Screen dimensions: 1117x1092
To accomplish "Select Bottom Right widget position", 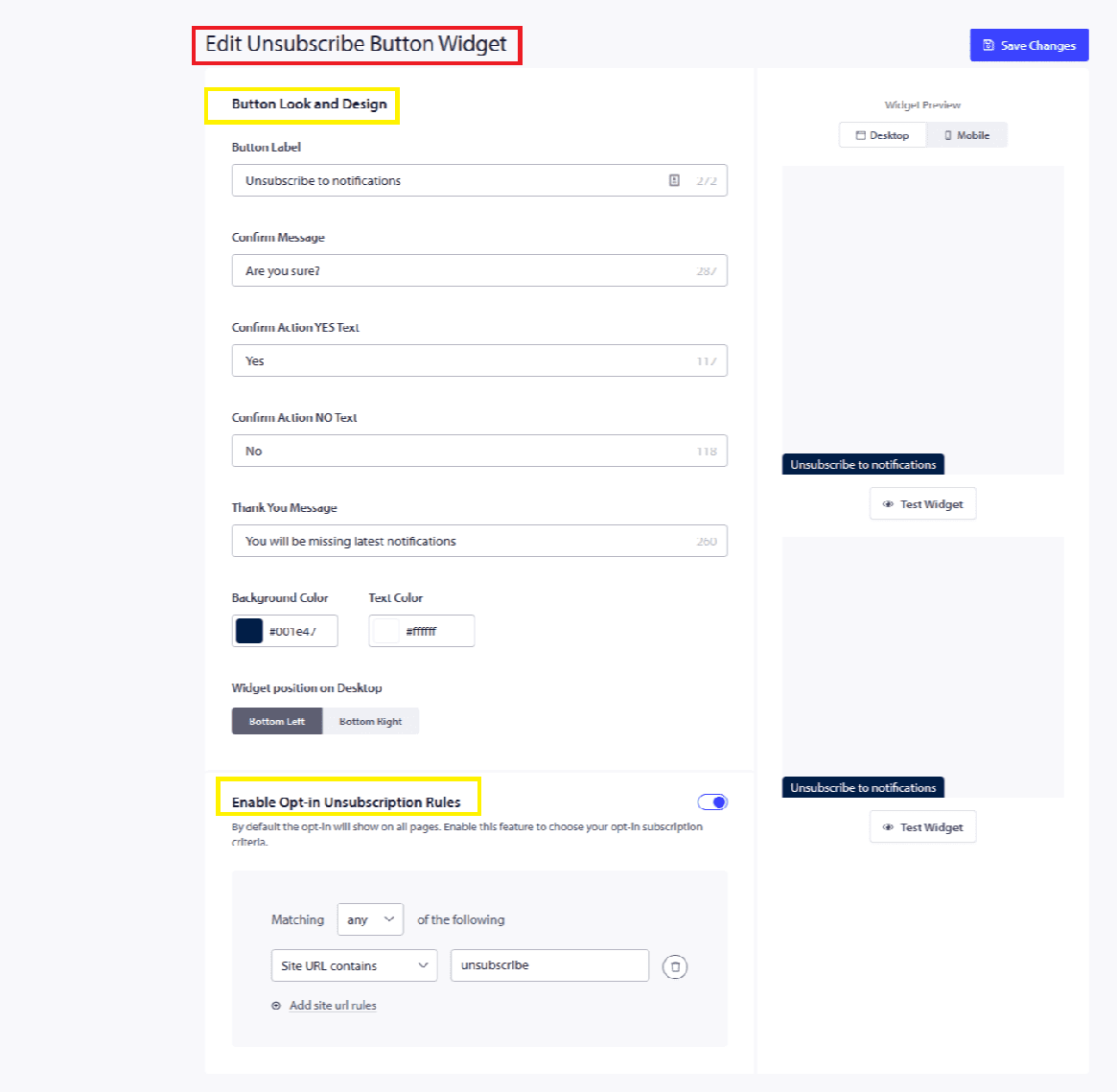I will click(370, 721).
